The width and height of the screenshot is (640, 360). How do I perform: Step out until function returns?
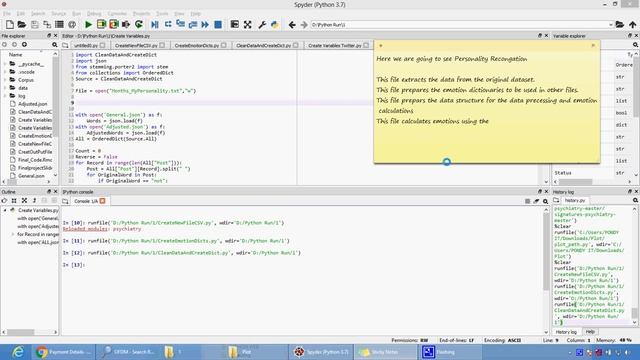193,24
